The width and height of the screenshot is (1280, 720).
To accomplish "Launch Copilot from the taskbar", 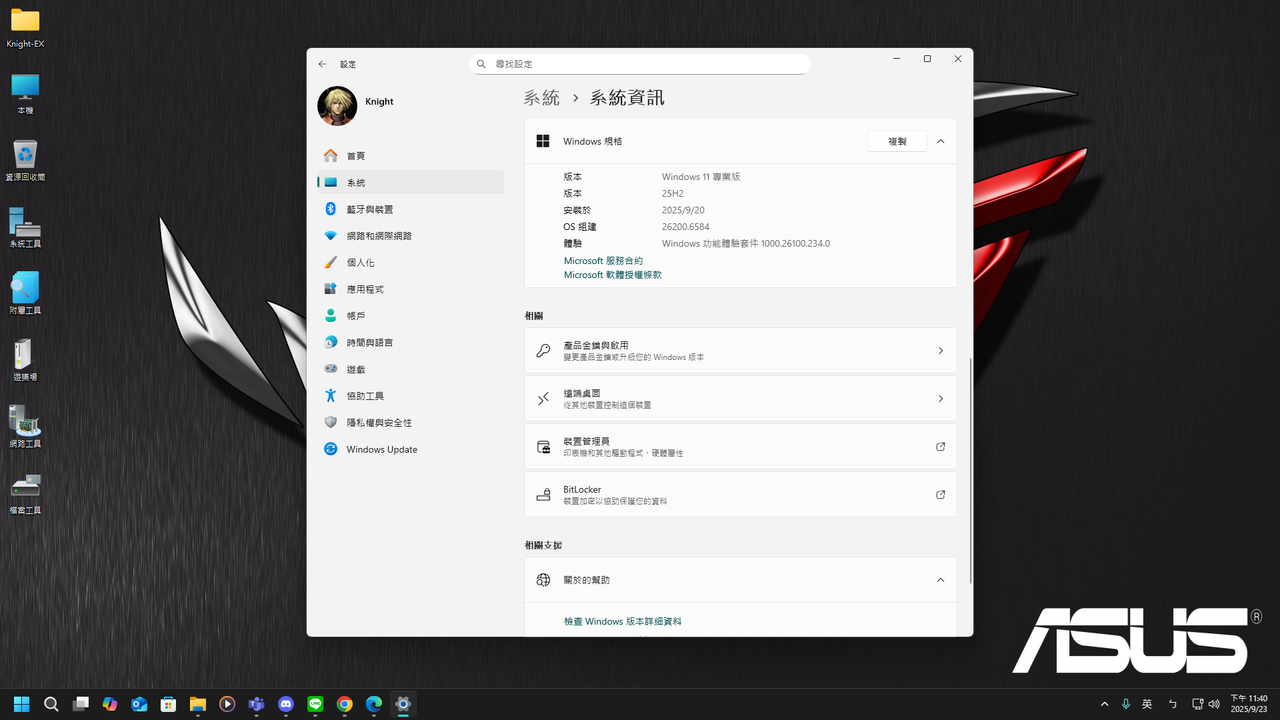I will point(110,704).
